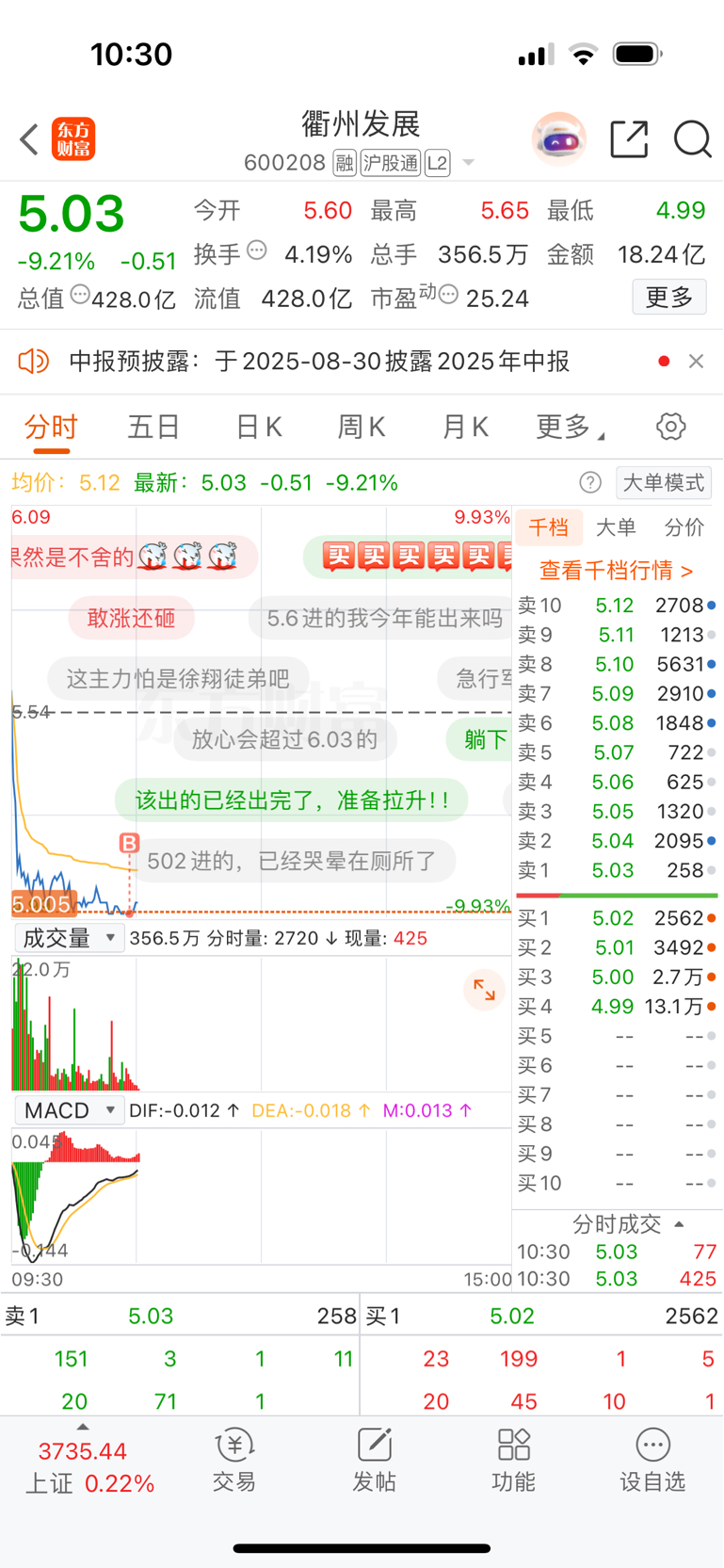Tap info icon beside 换手
The image size is (724, 1568).
(257, 251)
